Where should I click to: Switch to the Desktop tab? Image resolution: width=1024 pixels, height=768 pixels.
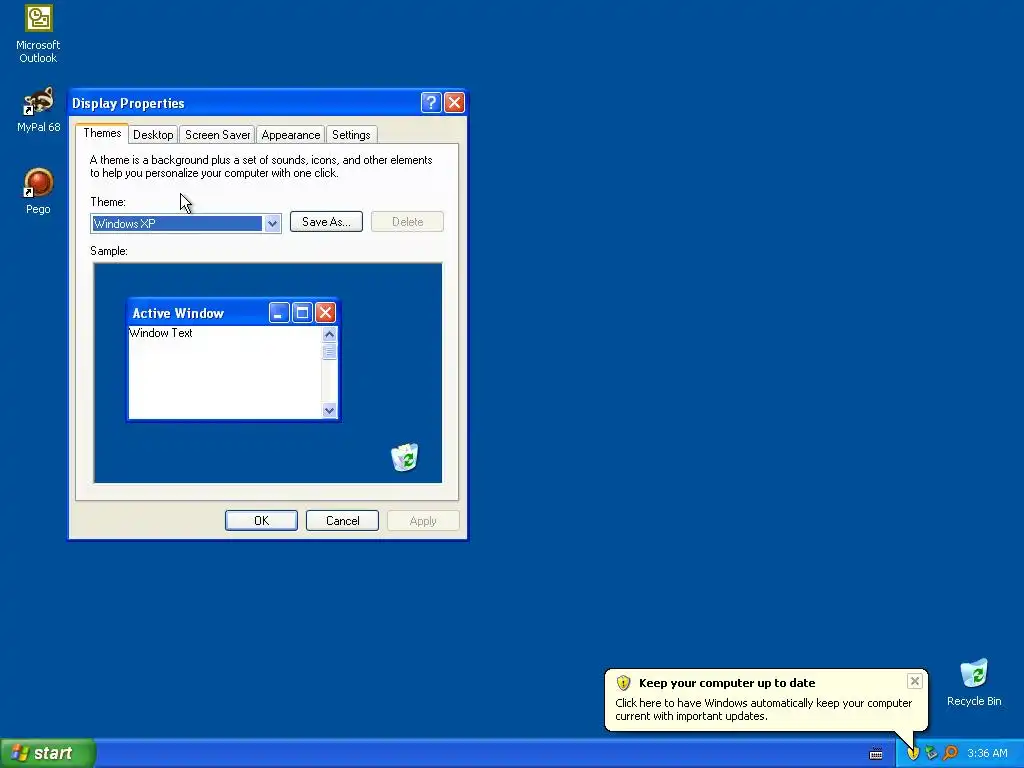tap(153, 135)
